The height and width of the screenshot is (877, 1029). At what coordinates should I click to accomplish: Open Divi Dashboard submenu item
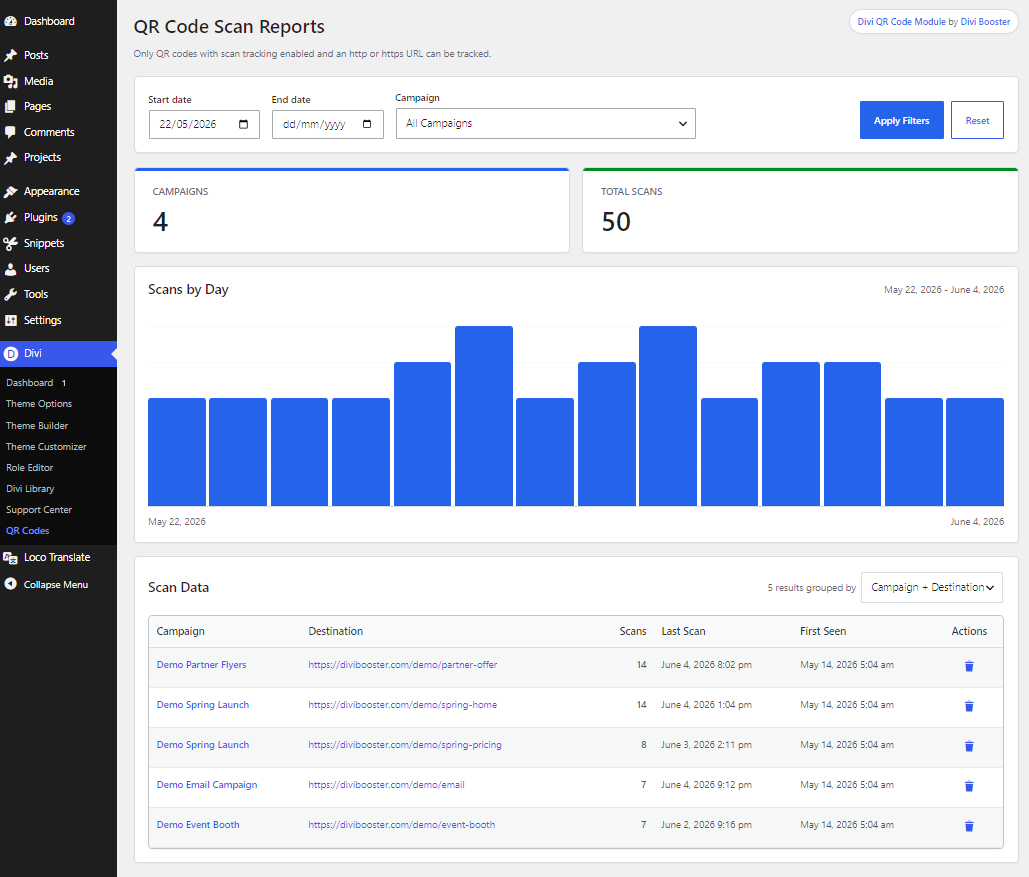(30, 383)
